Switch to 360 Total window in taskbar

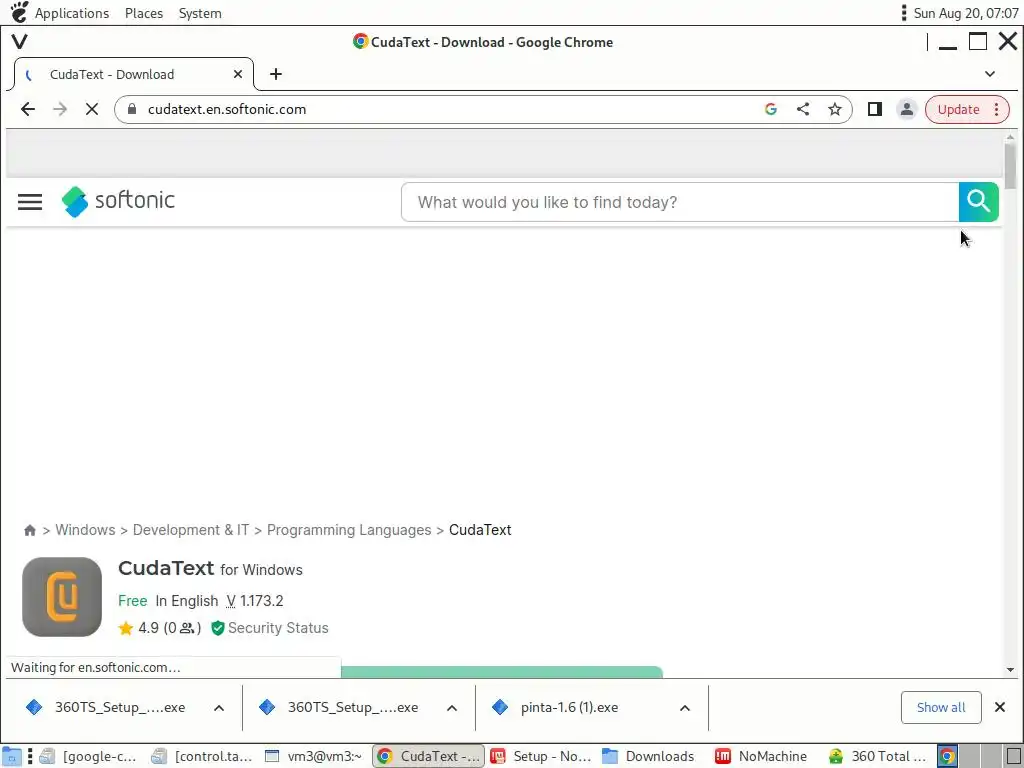[x=877, y=756]
